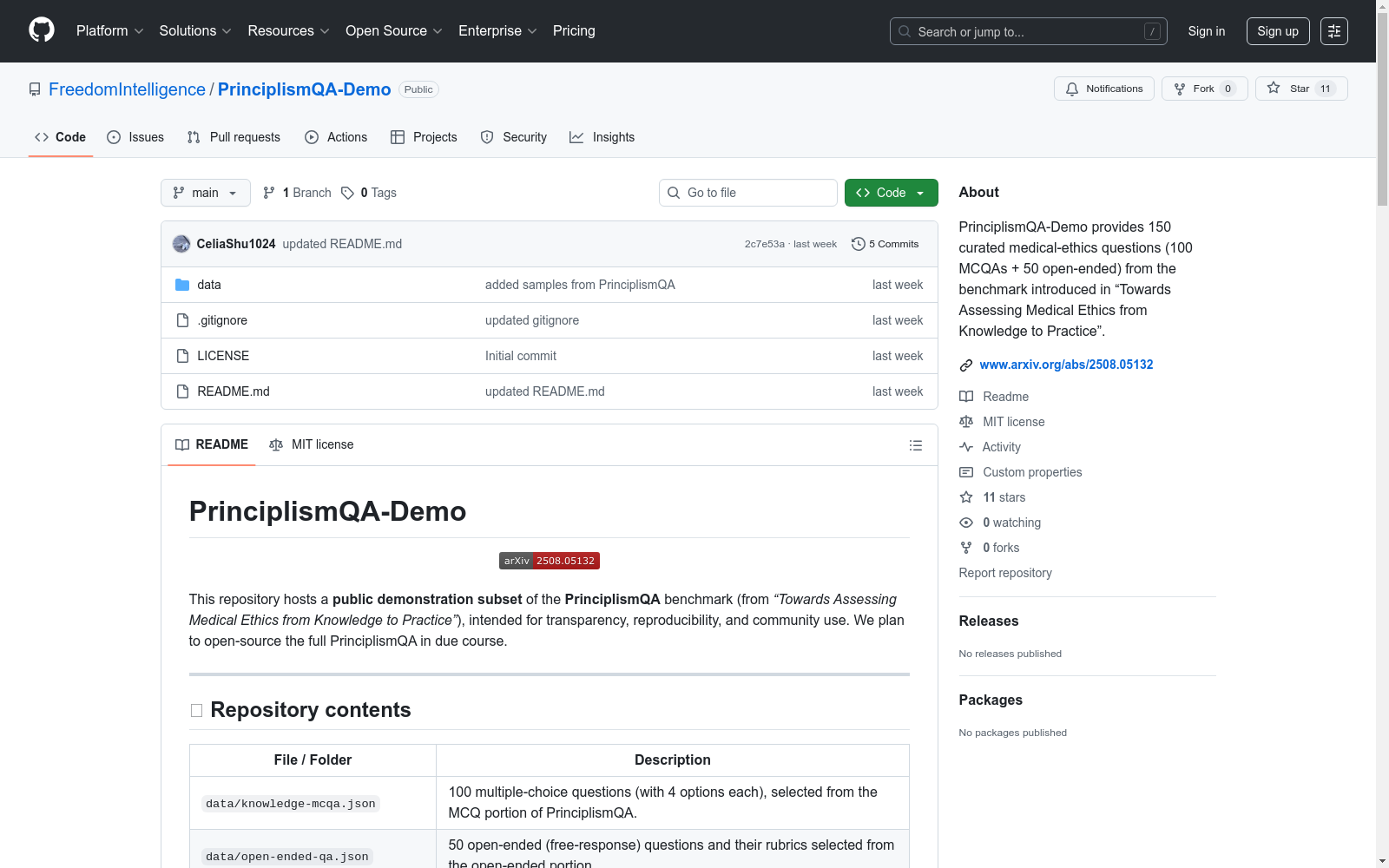Click the Go to file search field
The image size is (1389, 868).
click(748, 193)
